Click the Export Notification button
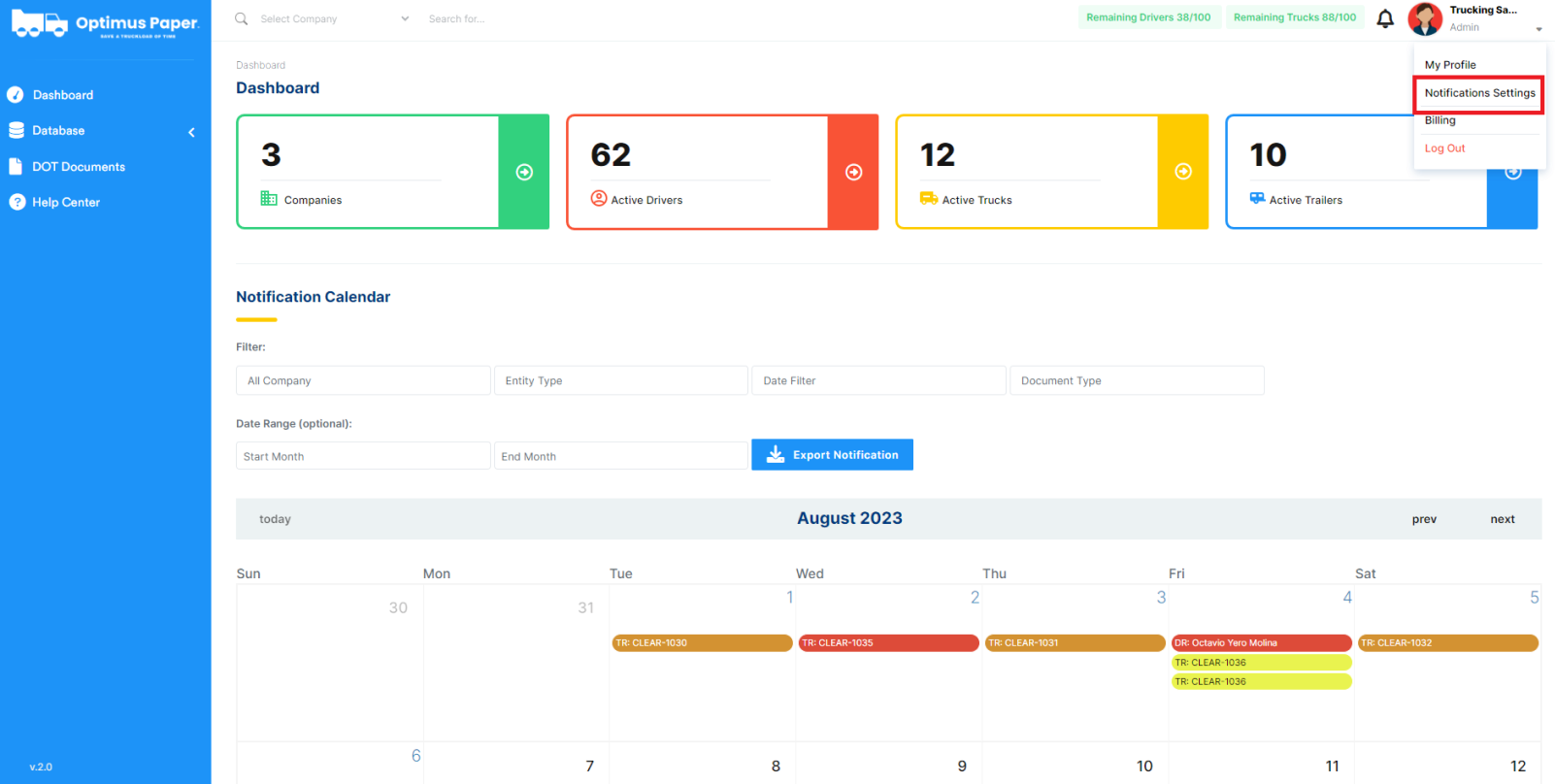This screenshot has width=1555, height=784. pyautogui.click(x=833, y=455)
